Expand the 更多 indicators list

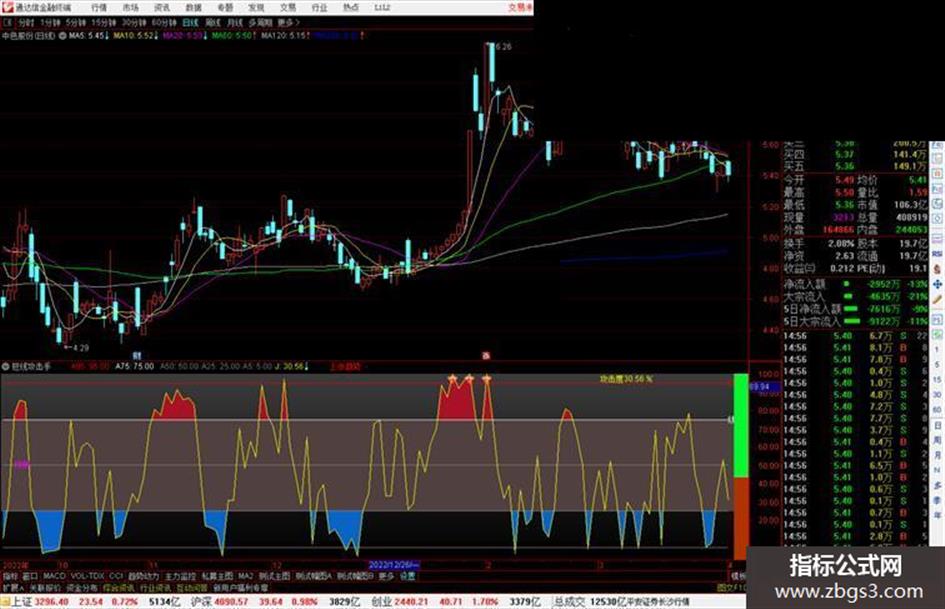point(386,576)
